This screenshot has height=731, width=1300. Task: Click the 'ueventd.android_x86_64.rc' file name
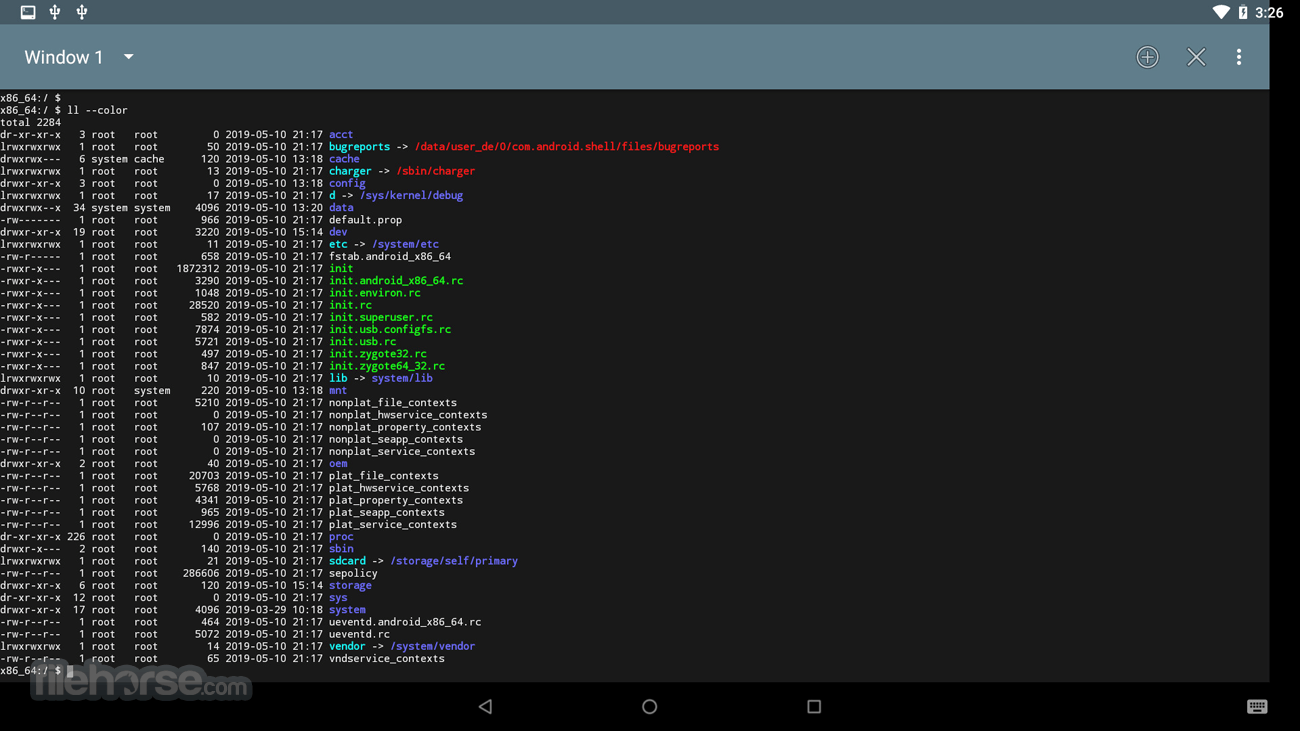pos(405,622)
